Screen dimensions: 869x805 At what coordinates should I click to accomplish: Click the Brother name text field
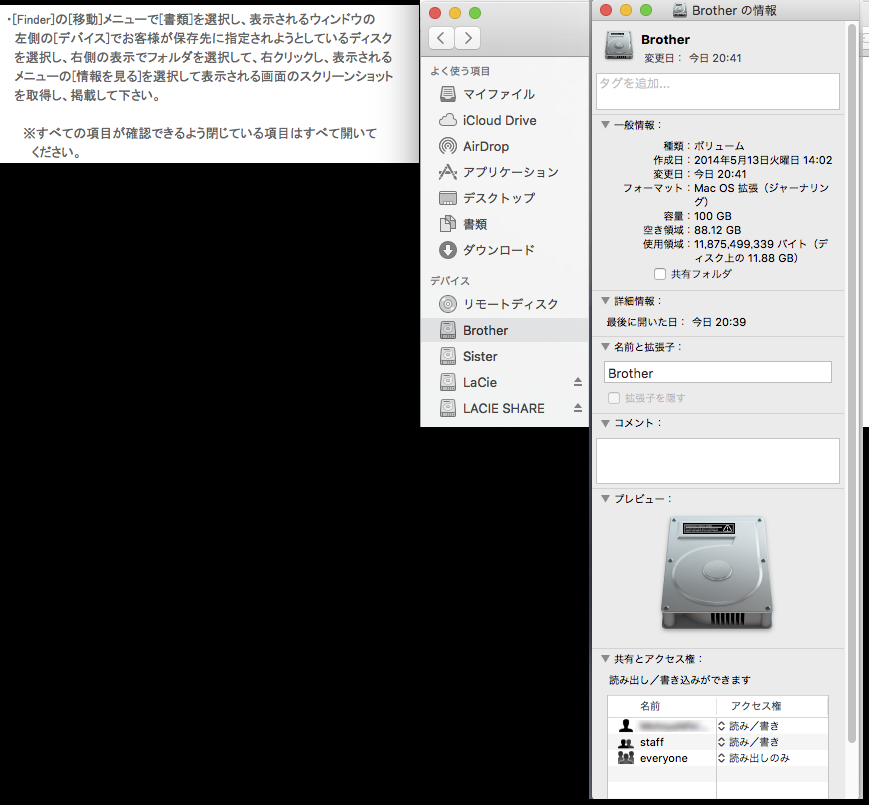(717, 373)
